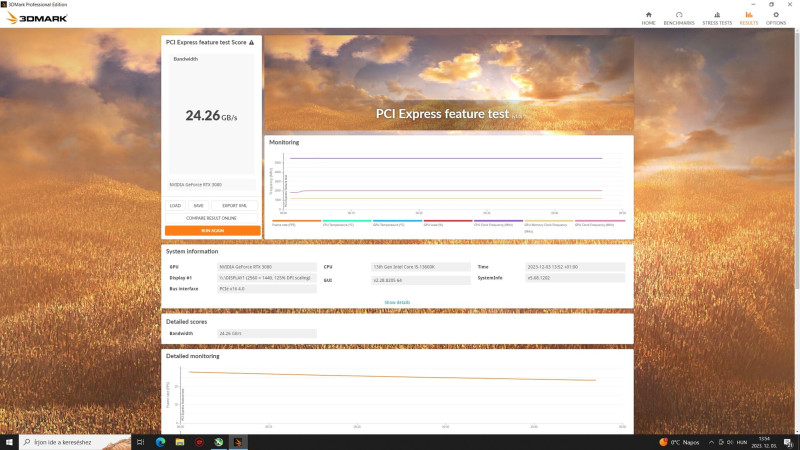Open Microsoft Edge from taskbar
Image resolution: width=800 pixels, height=450 pixels.
click(160, 442)
